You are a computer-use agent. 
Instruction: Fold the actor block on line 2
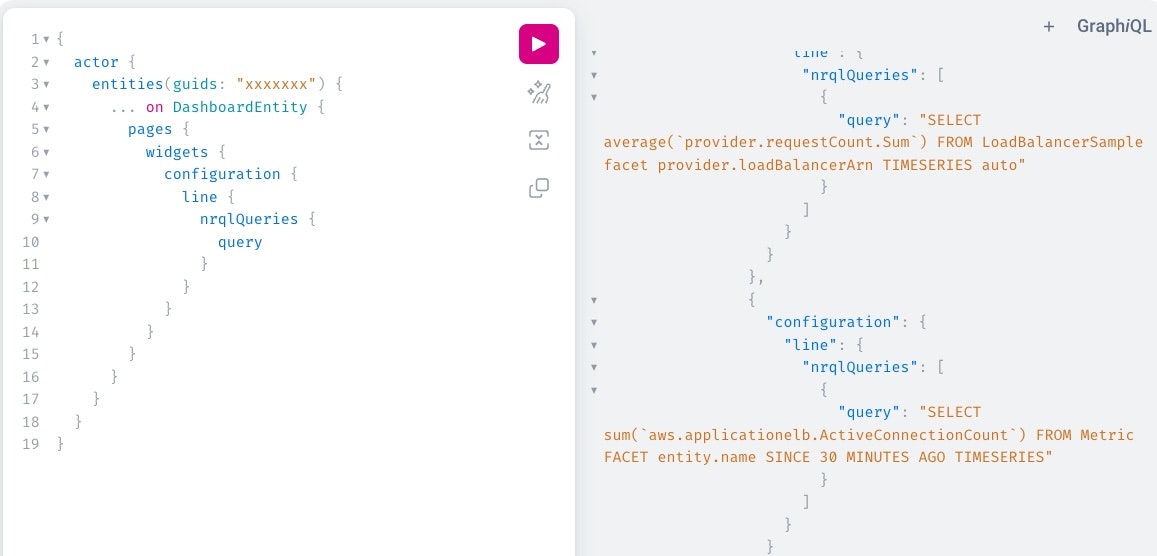pos(46,62)
